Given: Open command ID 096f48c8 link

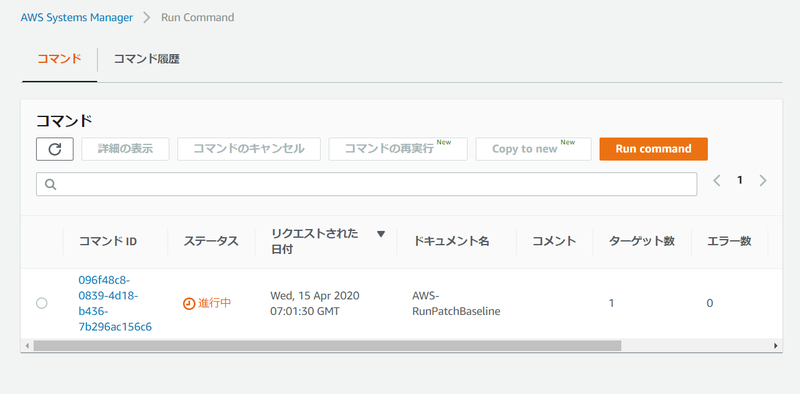Looking at the screenshot, I should pos(115,303).
